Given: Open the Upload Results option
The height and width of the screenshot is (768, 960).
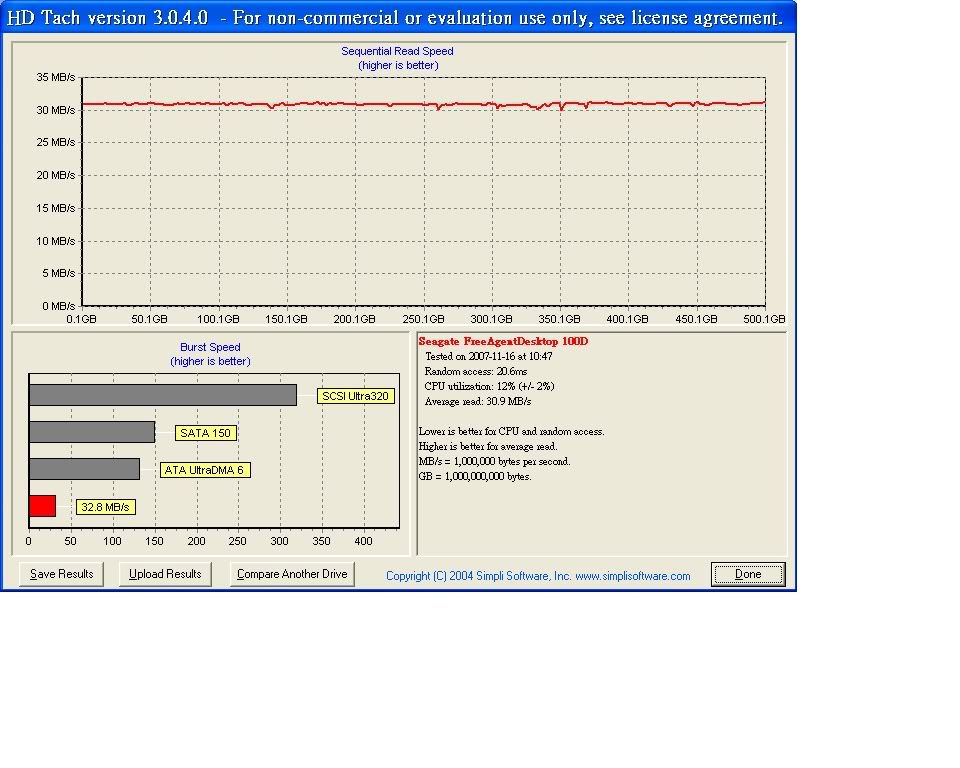Looking at the screenshot, I should coord(165,574).
